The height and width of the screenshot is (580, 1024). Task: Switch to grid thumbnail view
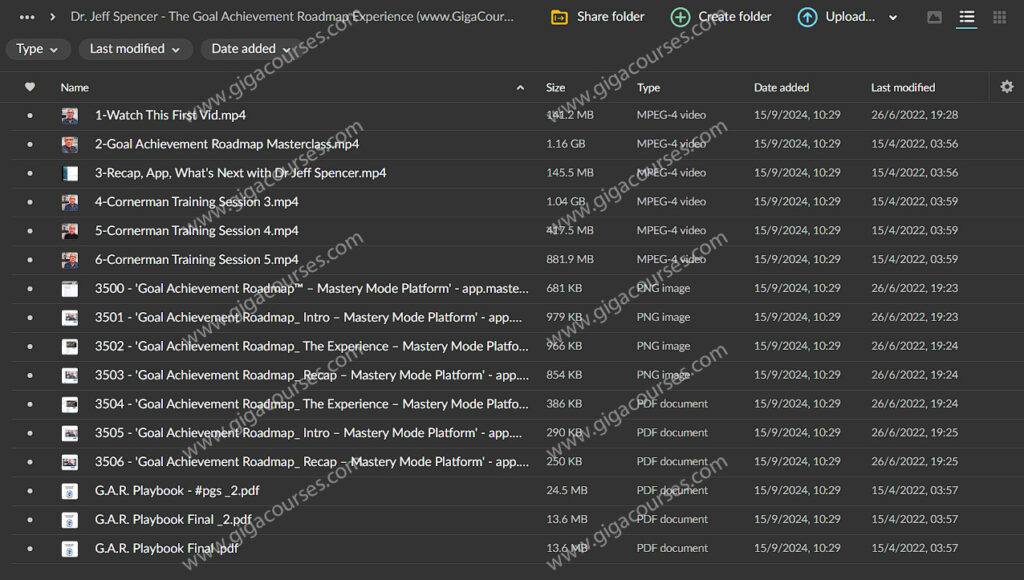coord(999,17)
